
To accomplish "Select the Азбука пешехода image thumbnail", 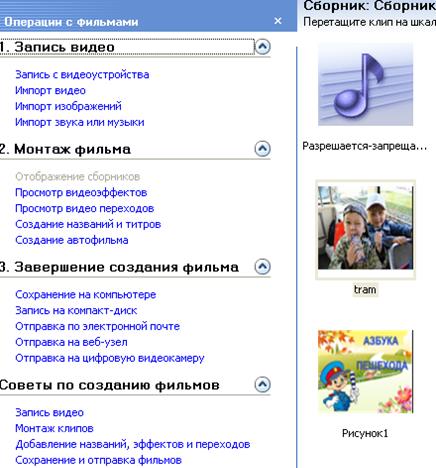I will [366, 372].
